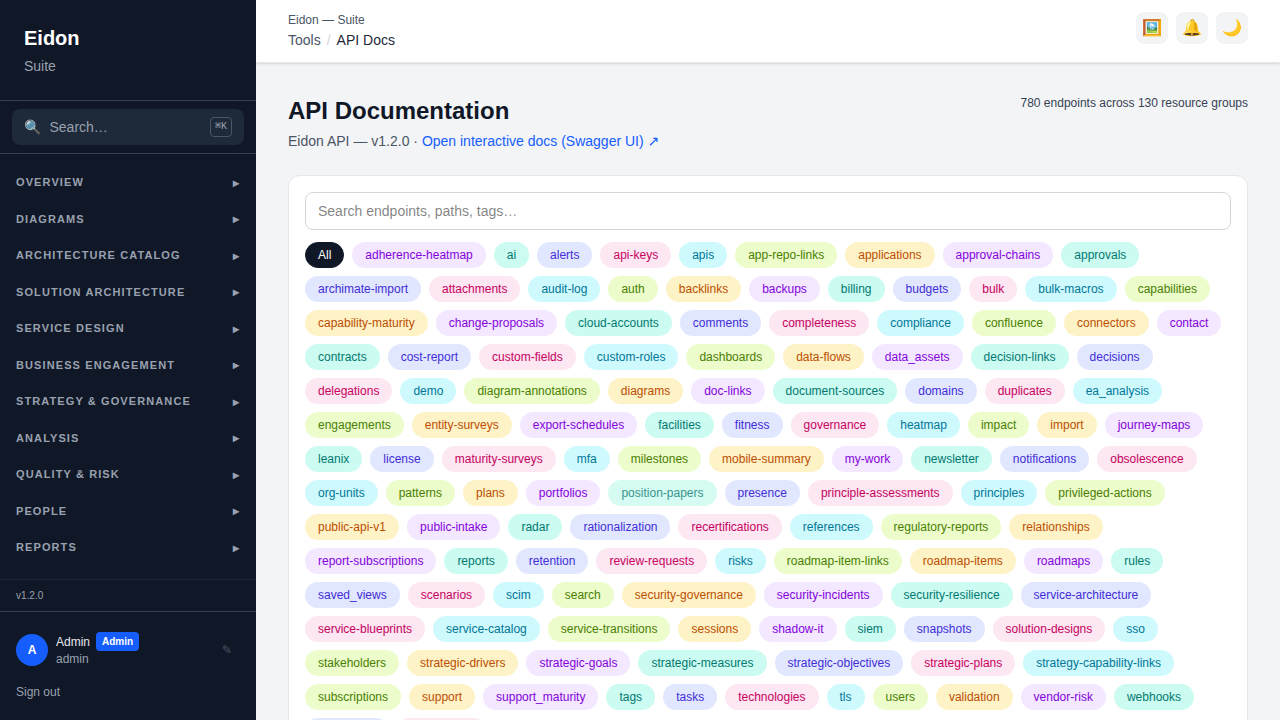Choose the public-api-v1 tag
Image resolution: width=1280 pixels, height=720 pixels.
(352, 527)
